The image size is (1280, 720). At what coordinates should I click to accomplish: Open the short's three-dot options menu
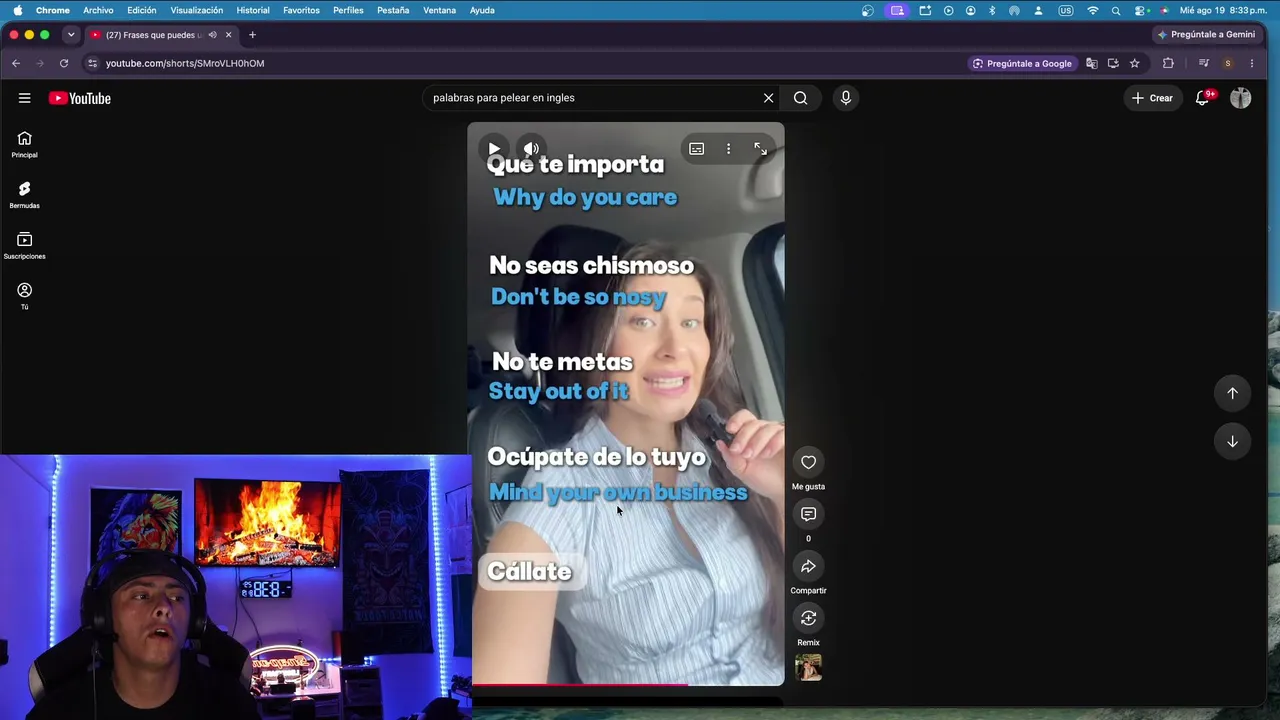728,149
